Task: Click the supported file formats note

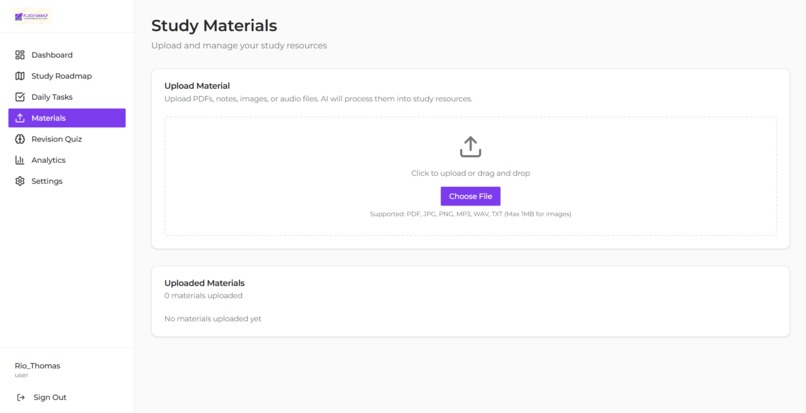Action: pos(470,214)
